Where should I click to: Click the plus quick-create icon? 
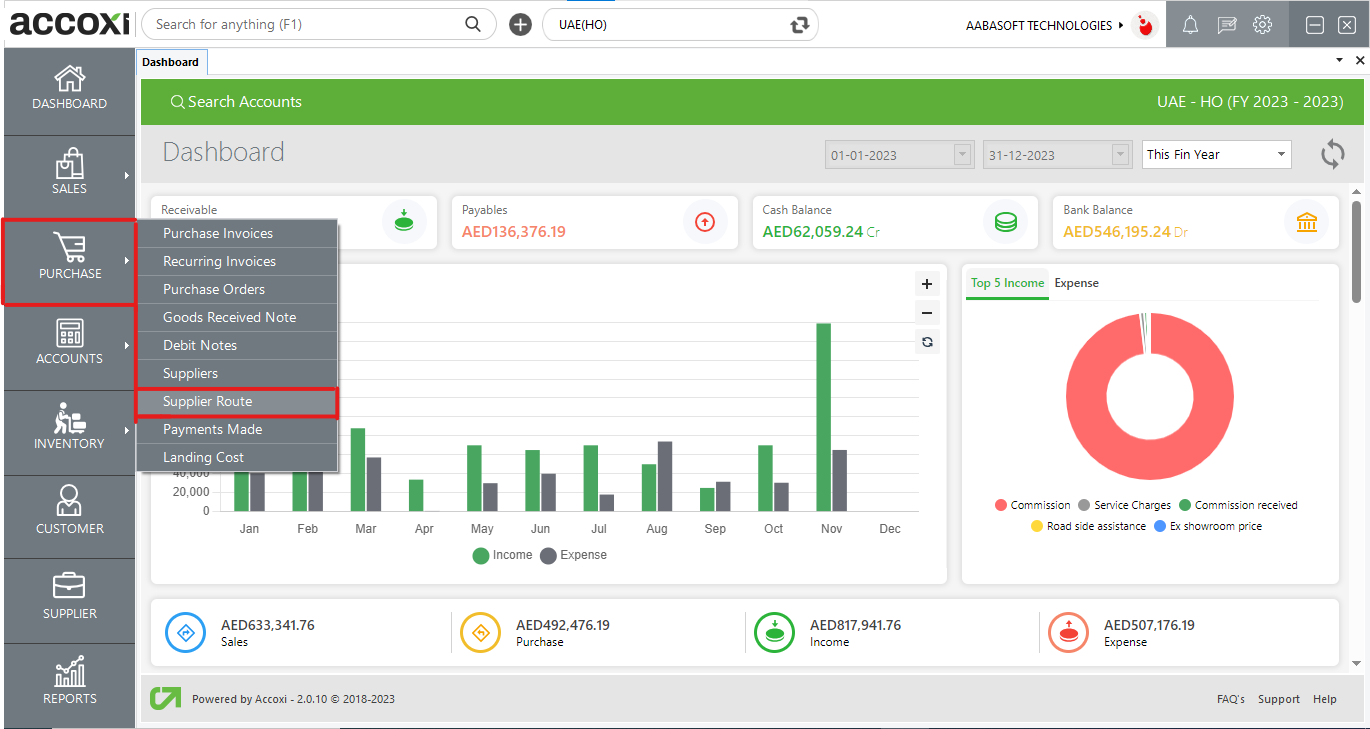coord(520,25)
